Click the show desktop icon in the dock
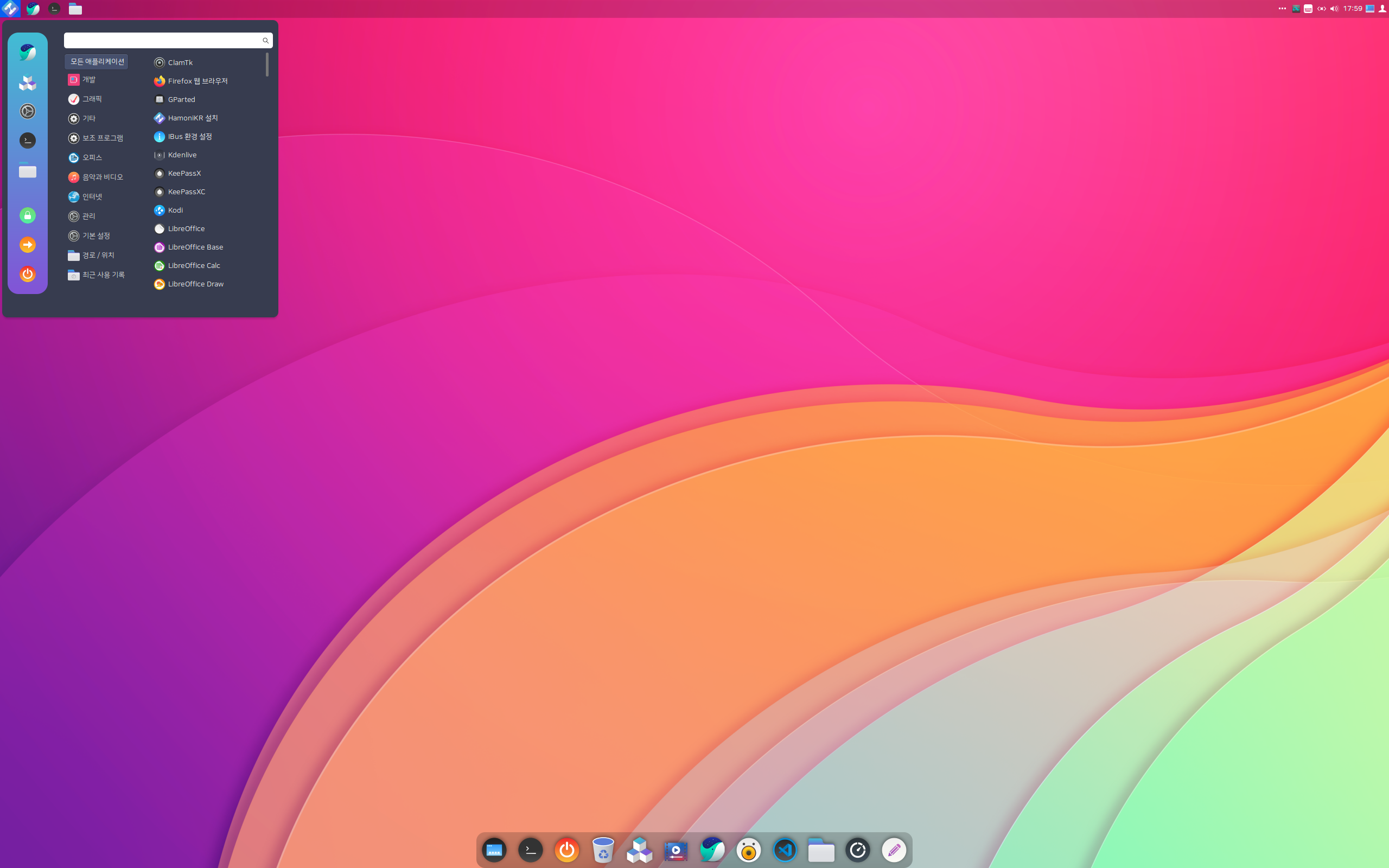1389x868 pixels. [494, 850]
